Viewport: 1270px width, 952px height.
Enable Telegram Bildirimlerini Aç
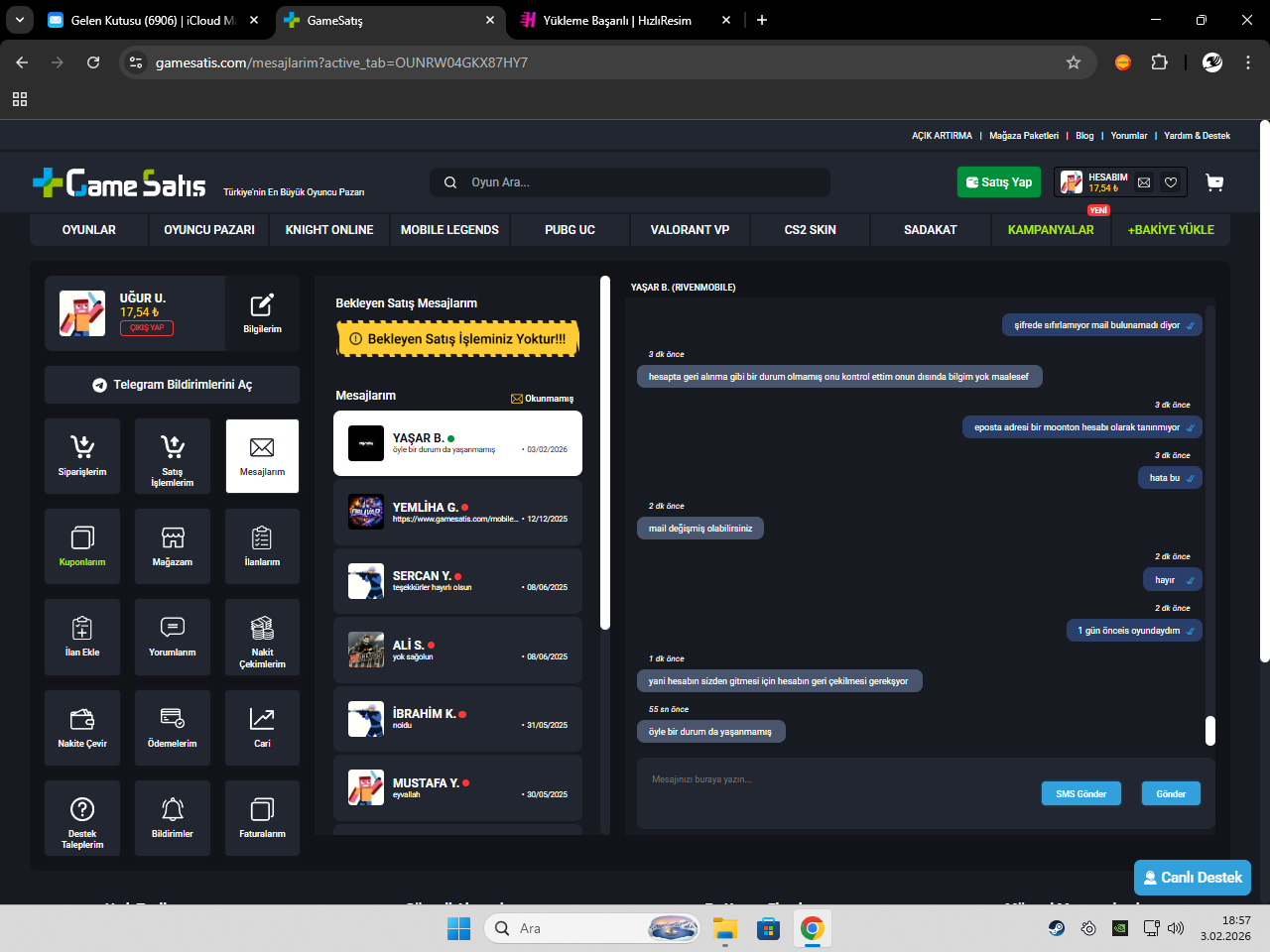tap(173, 385)
